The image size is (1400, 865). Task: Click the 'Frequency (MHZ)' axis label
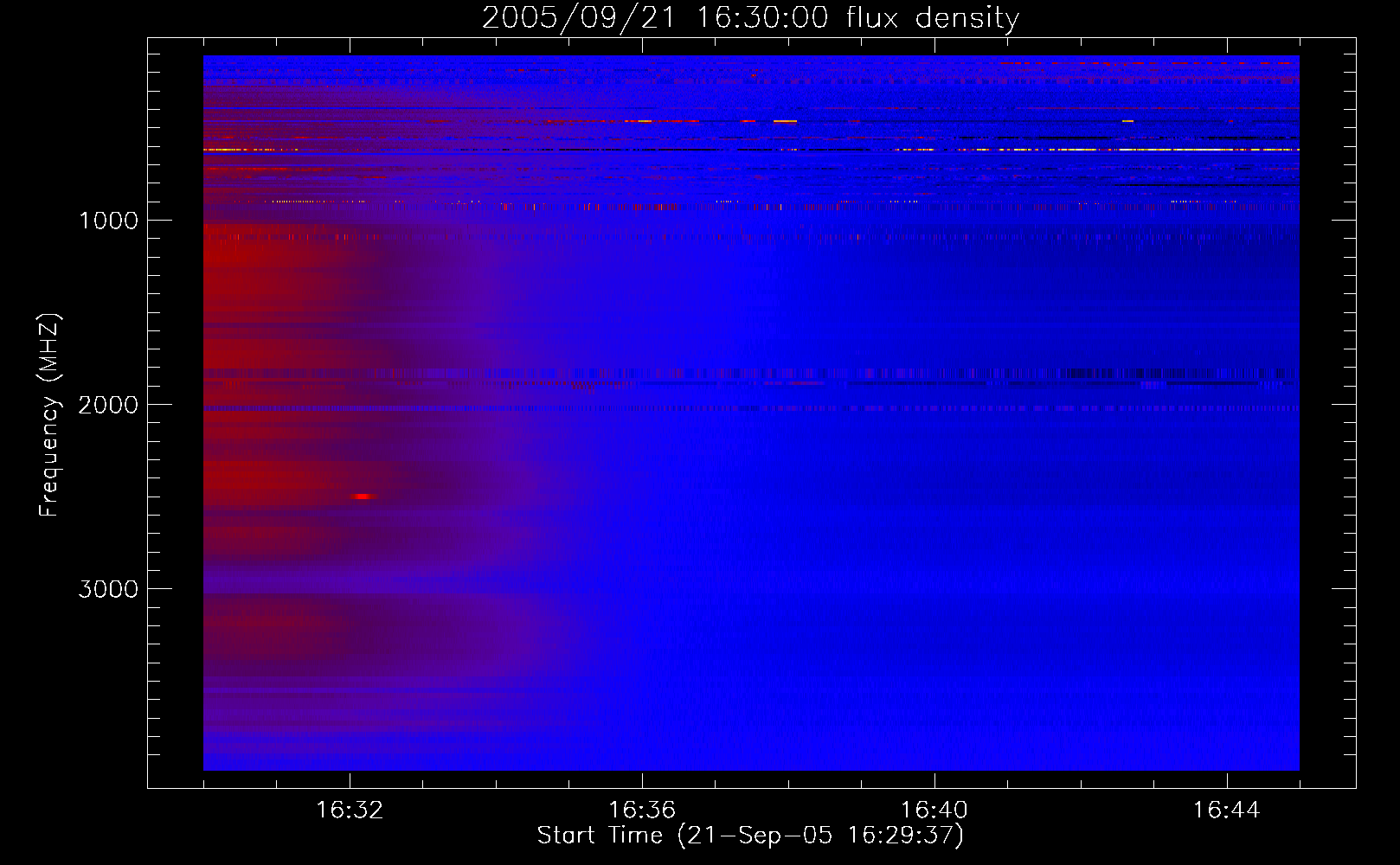tap(48, 415)
